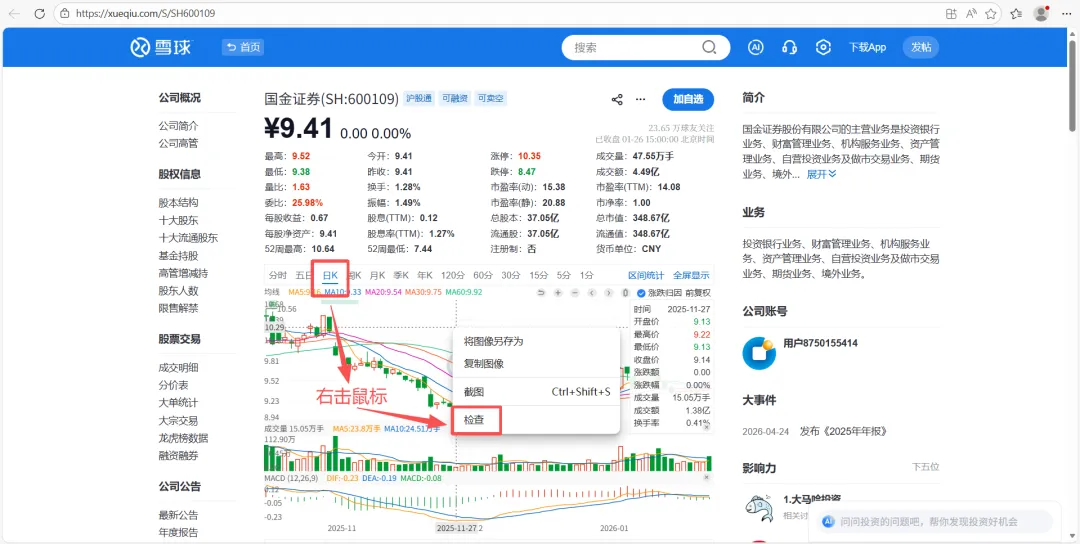Click the 可卖空 tag
The image size is (1080, 544).
492,99
